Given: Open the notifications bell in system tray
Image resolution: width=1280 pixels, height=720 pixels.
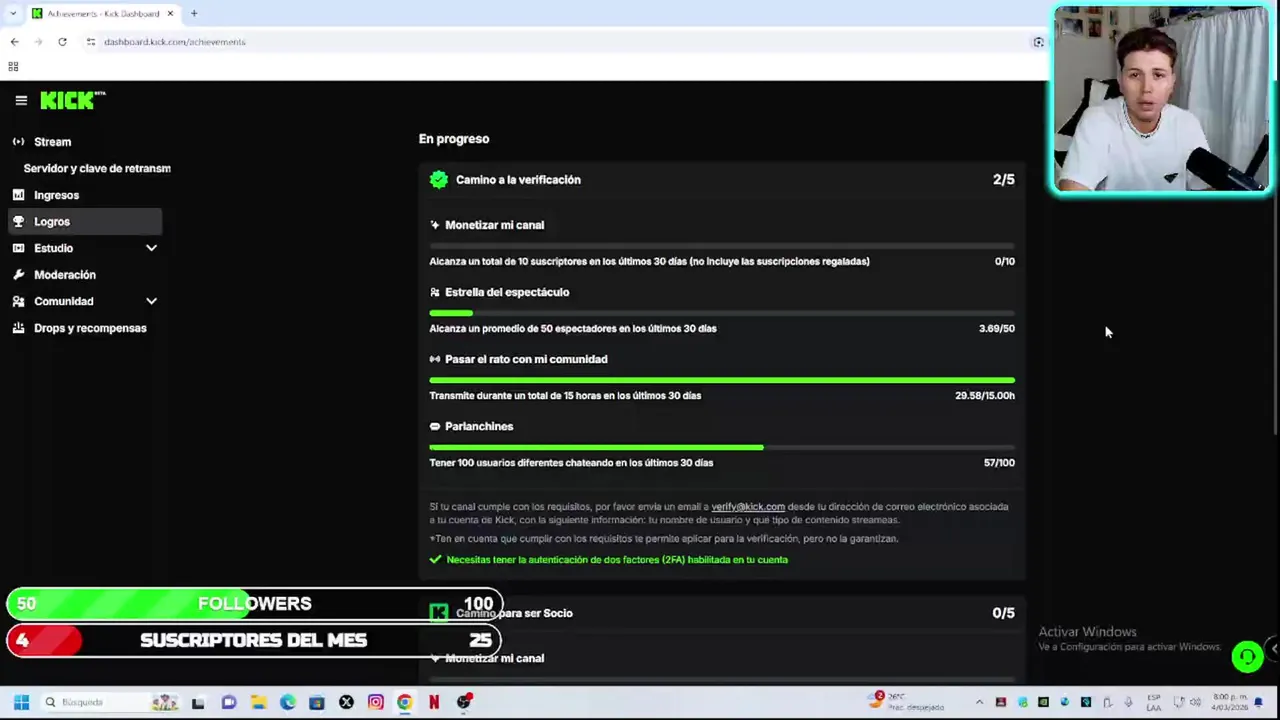Looking at the screenshot, I should click(x=1258, y=702).
